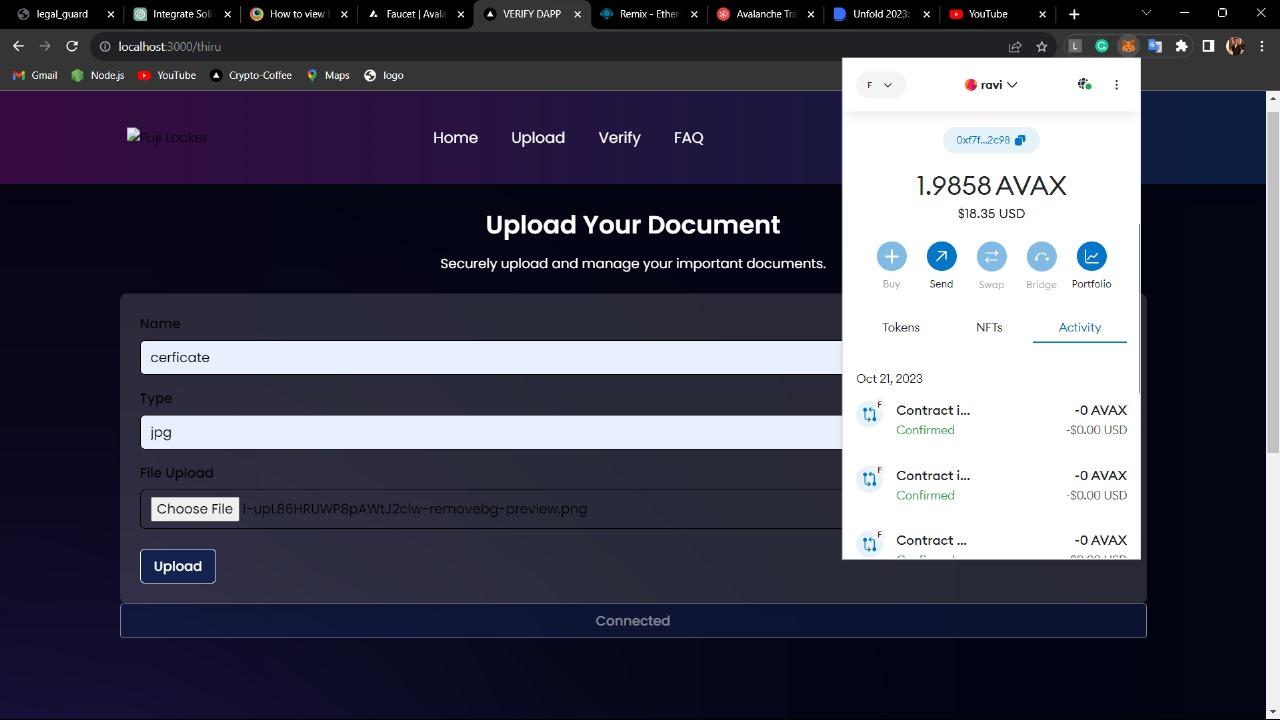The height and width of the screenshot is (720, 1280).
Task: Click the Upload submit button
Action: point(178,566)
